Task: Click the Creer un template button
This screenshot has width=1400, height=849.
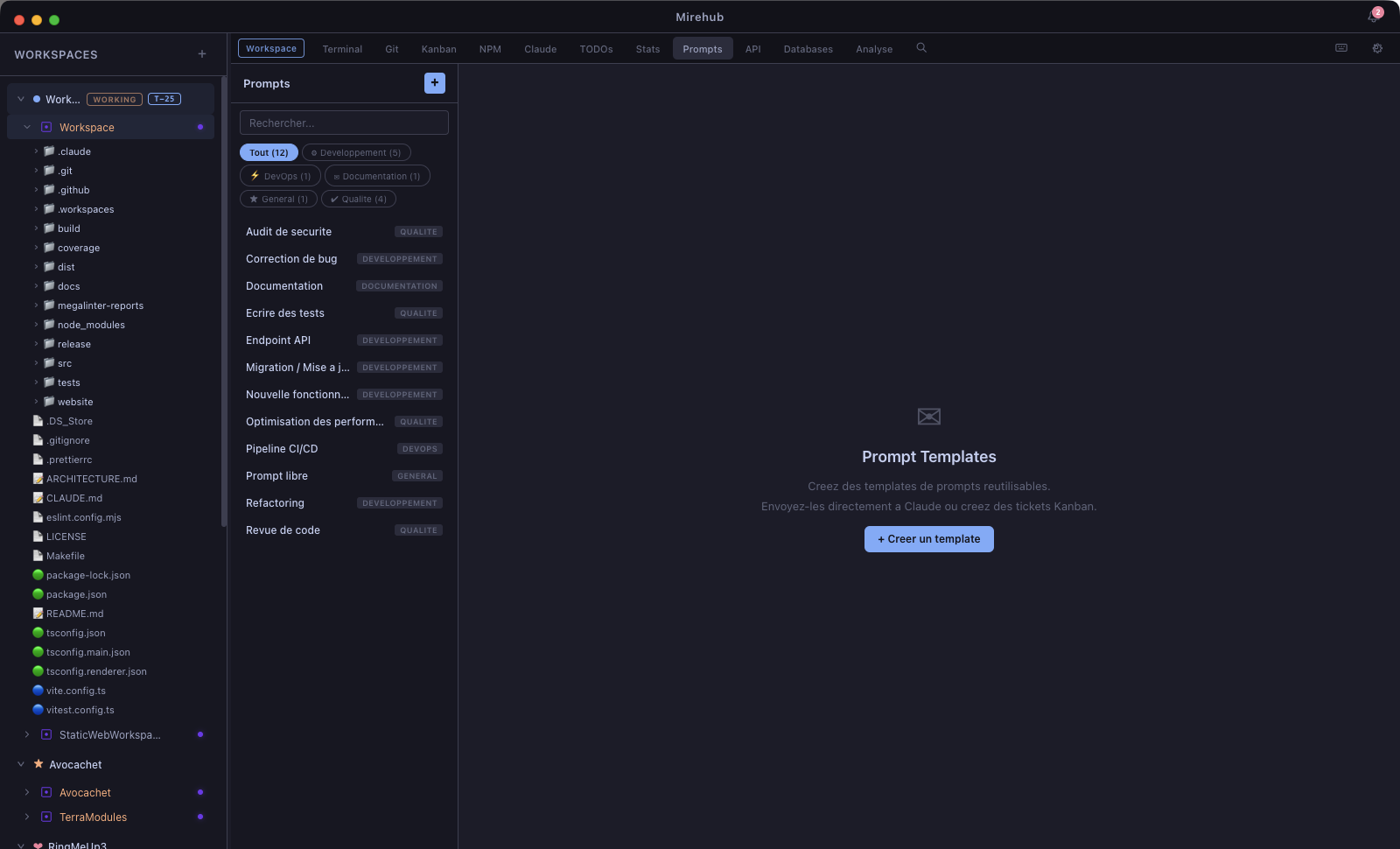Action: (928, 539)
